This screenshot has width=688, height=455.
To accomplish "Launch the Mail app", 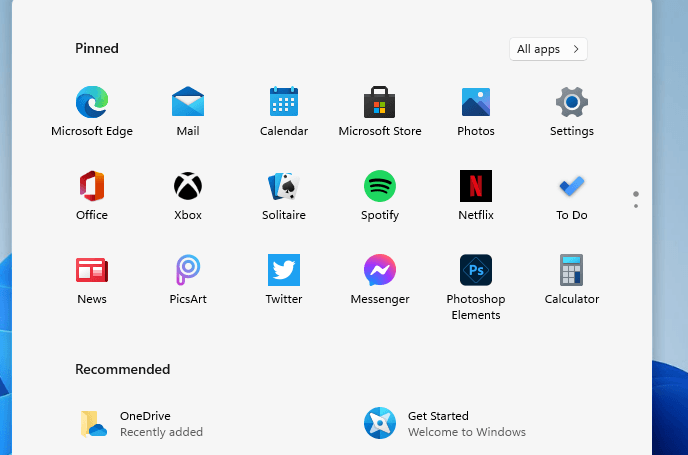I will (x=188, y=111).
